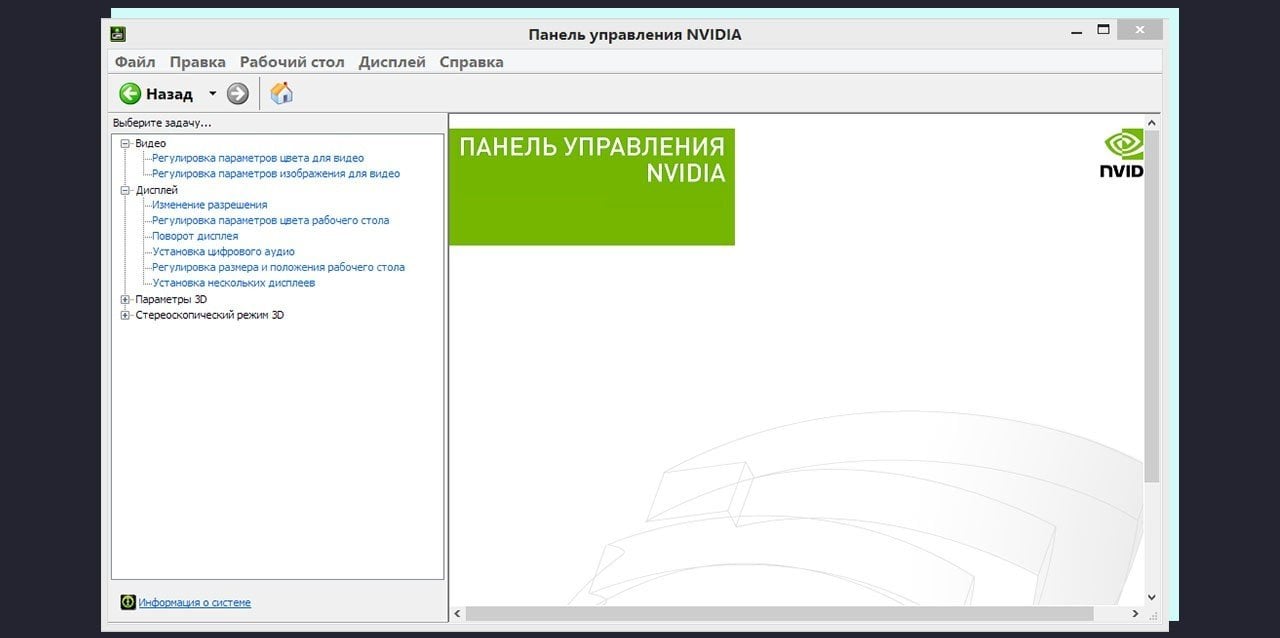The width and height of the screenshot is (1280, 638).
Task: Collapse the Видео tree node
Action: click(x=126, y=143)
